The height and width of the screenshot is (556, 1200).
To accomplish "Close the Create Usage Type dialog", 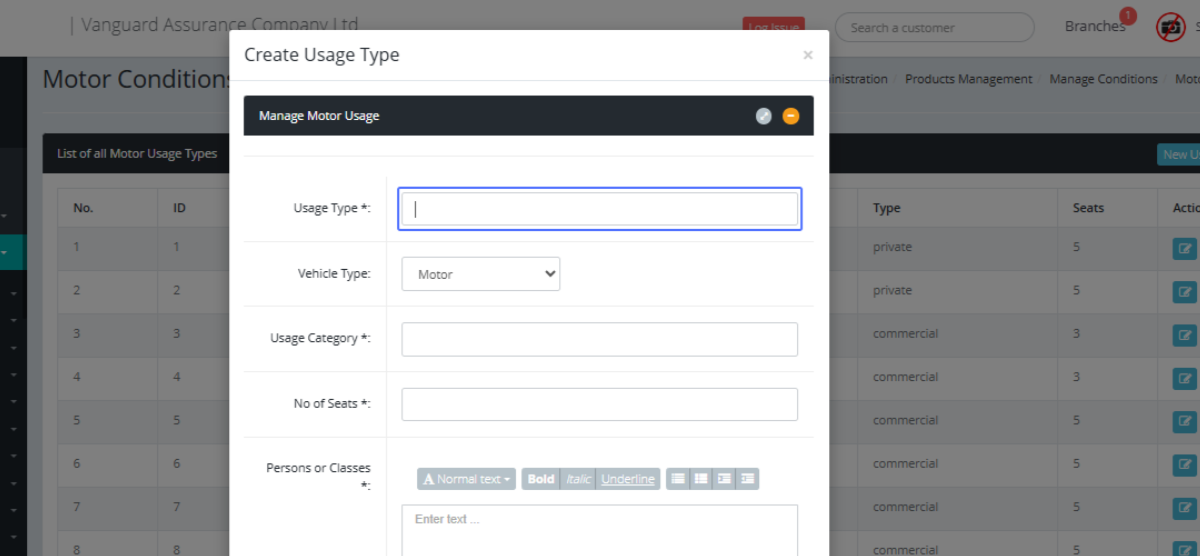I will pyautogui.click(x=808, y=56).
